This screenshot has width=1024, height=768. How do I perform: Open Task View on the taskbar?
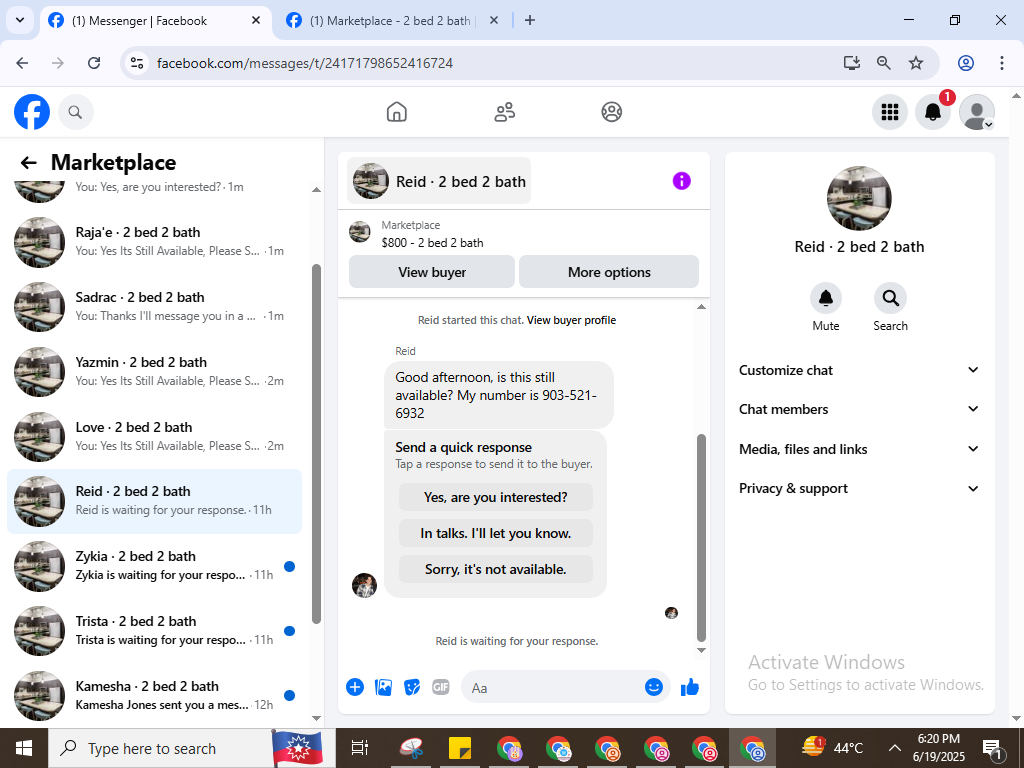coord(360,748)
